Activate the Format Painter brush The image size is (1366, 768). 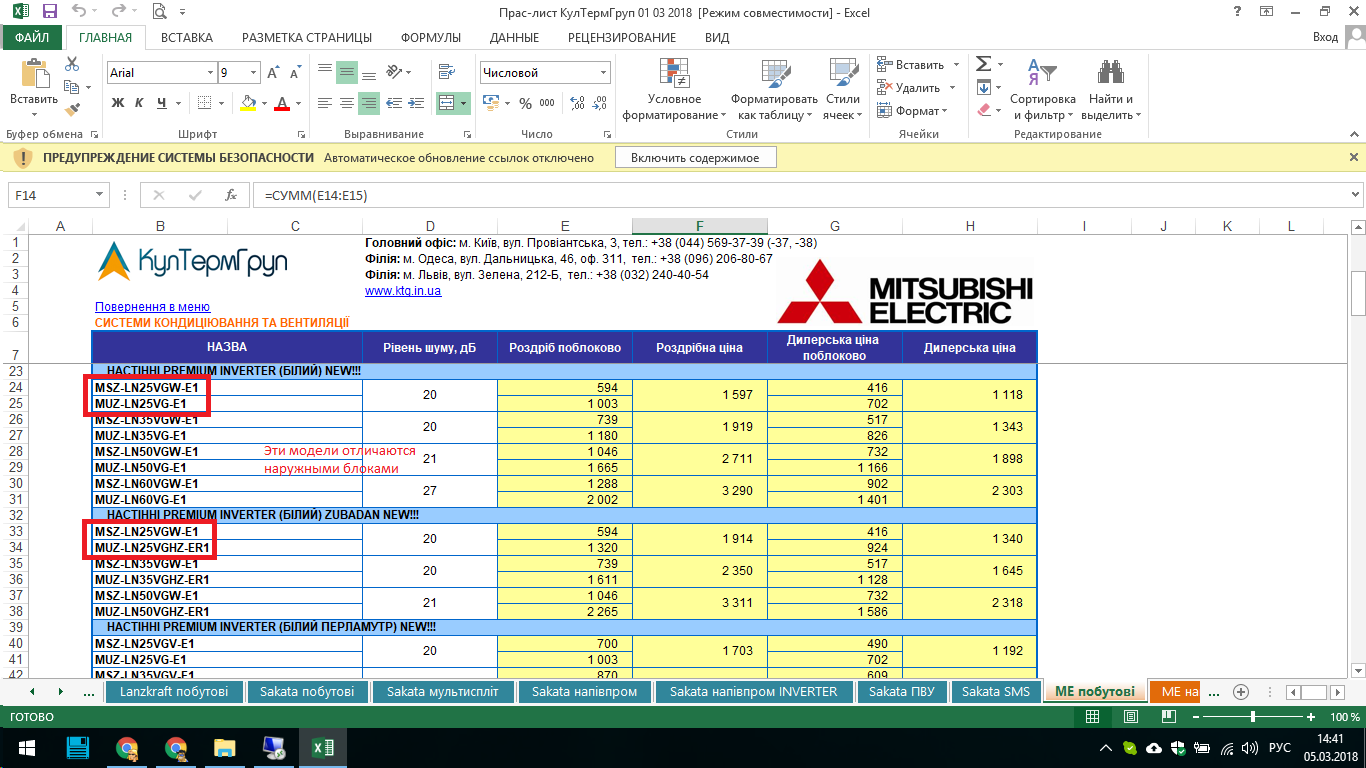pyautogui.click(x=72, y=109)
